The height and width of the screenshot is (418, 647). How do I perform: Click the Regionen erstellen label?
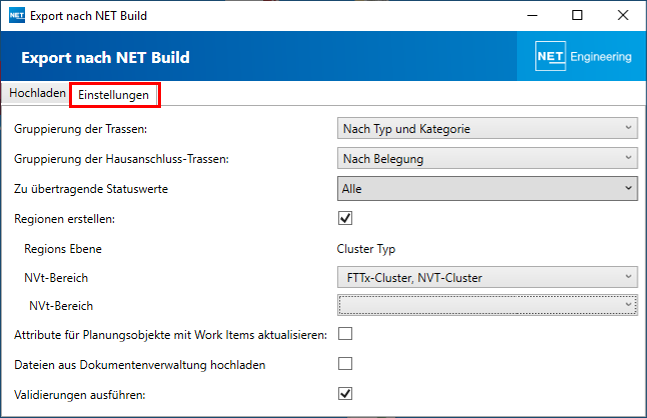[x=64, y=219]
